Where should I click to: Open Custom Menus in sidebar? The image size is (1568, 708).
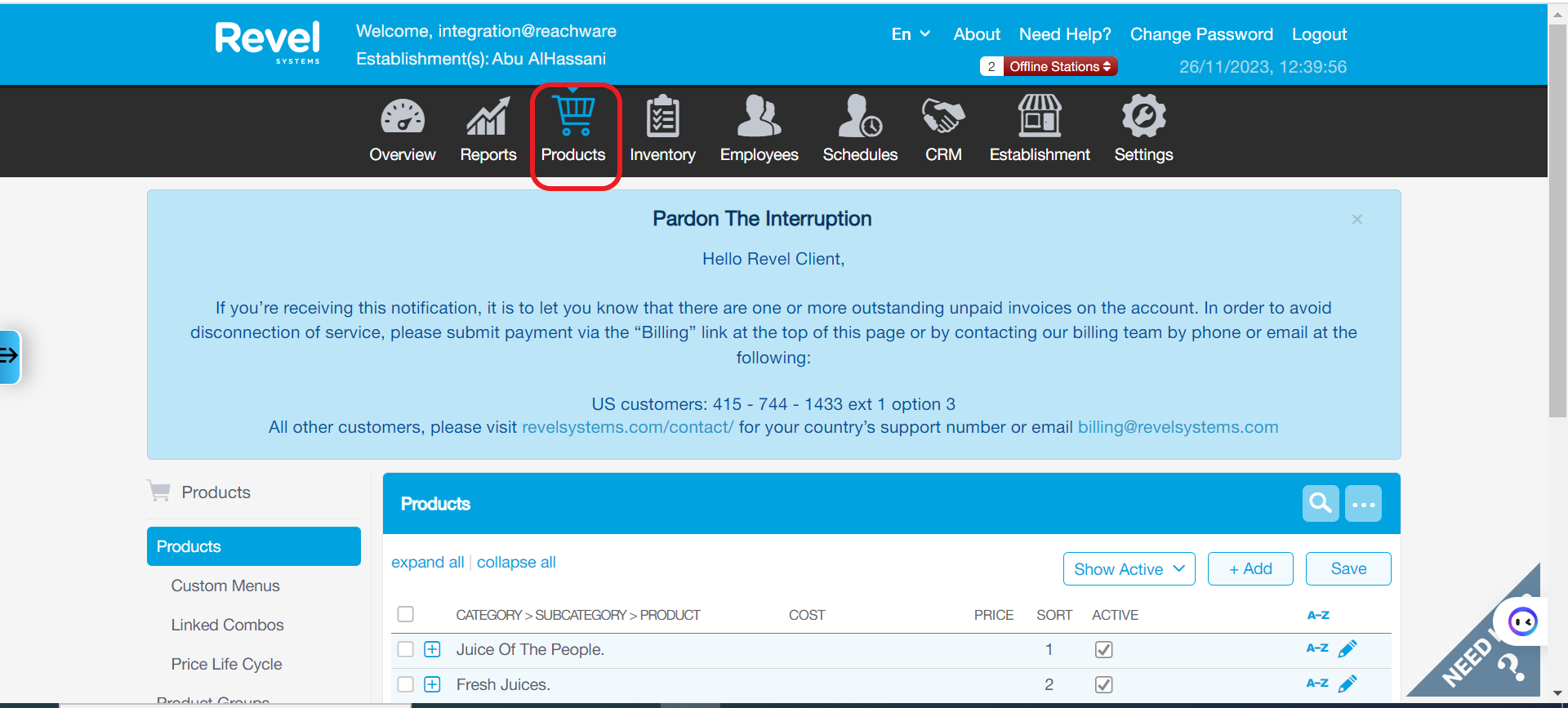[225, 586]
